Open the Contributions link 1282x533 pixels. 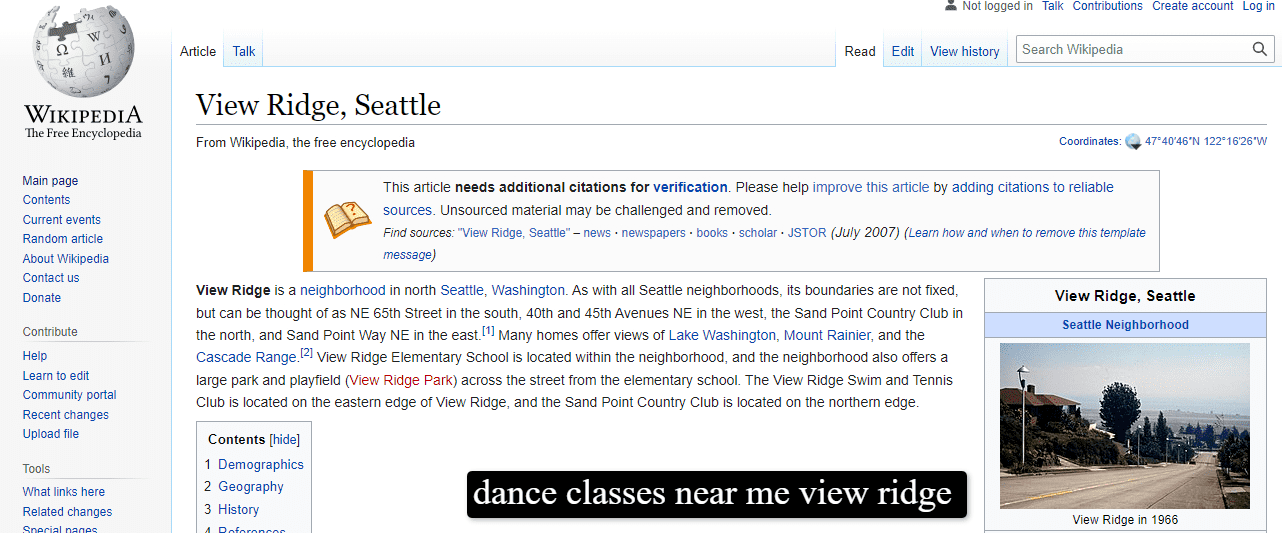[1108, 6]
